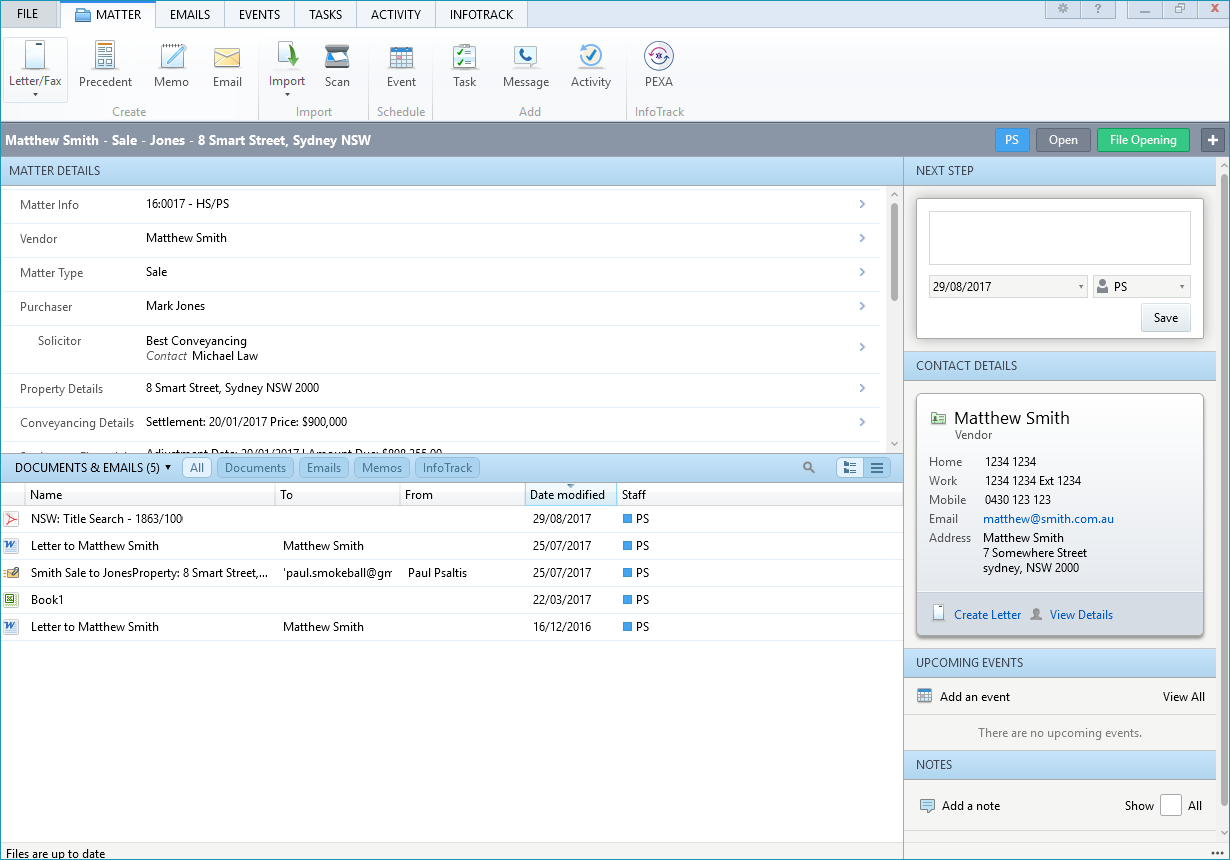Click the Open status button

tap(1063, 140)
